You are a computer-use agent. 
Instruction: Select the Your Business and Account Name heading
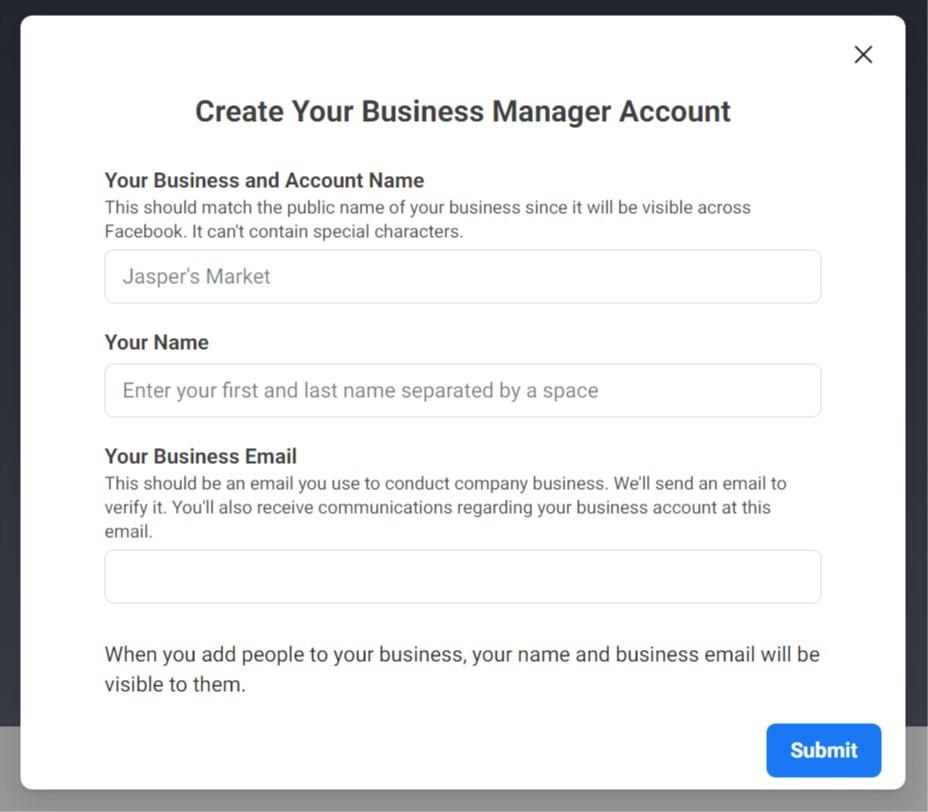click(x=263, y=180)
